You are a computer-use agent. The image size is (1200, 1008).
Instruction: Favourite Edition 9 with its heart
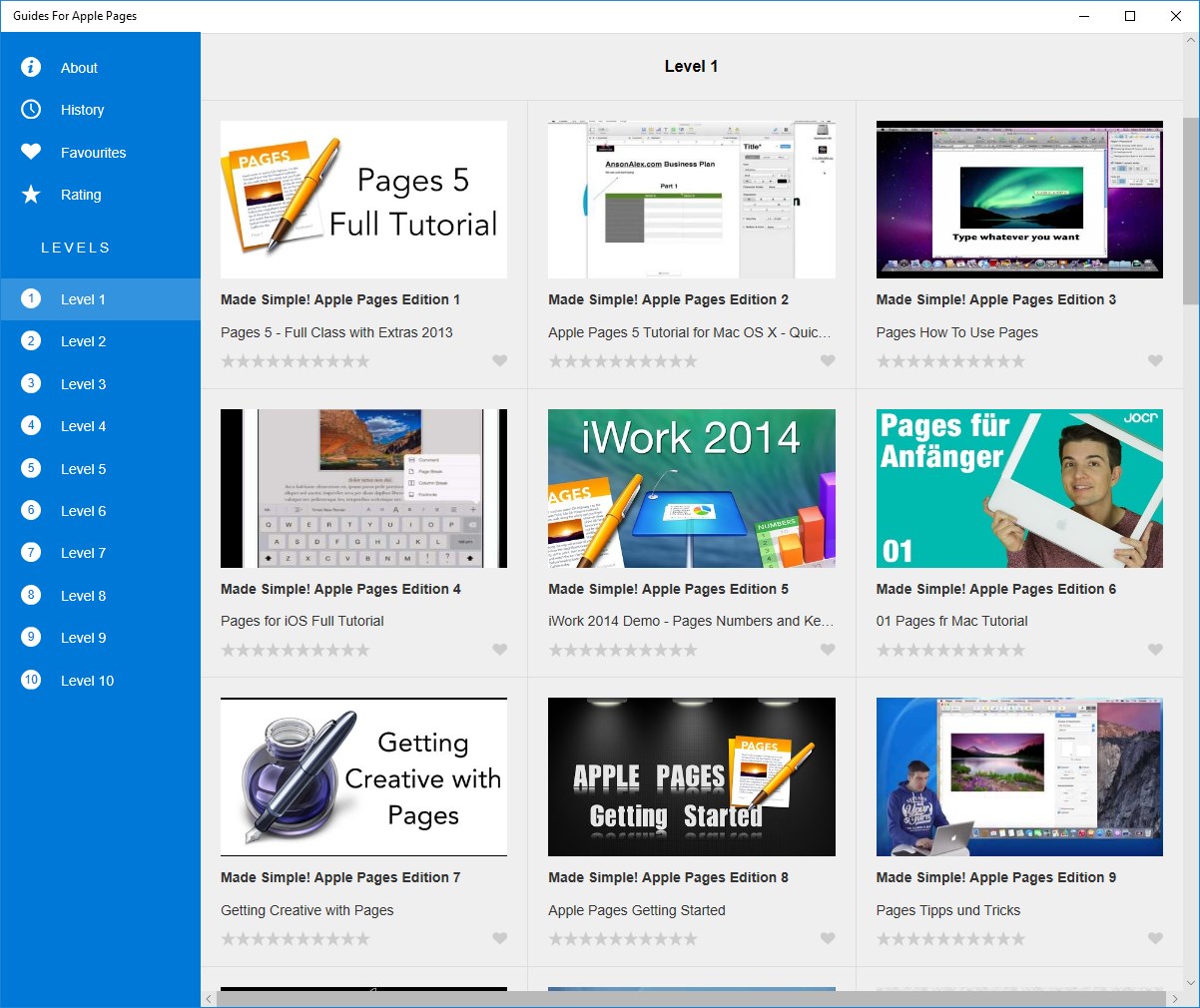pyautogui.click(x=1155, y=938)
